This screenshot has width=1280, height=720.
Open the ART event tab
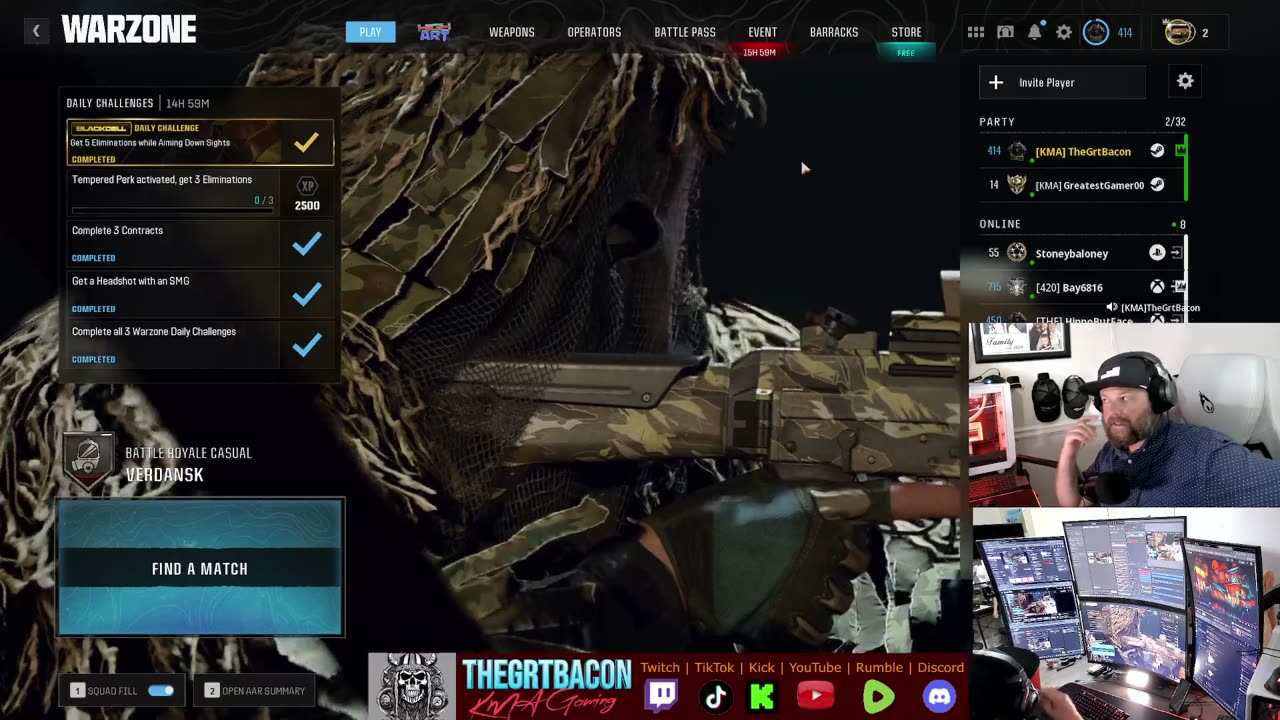(434, 32)
